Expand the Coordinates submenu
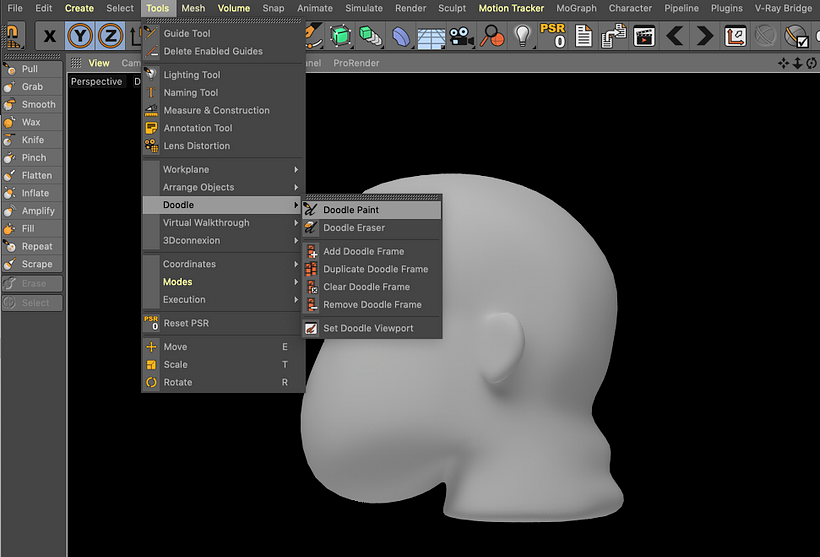 click(x=224, y=264)
